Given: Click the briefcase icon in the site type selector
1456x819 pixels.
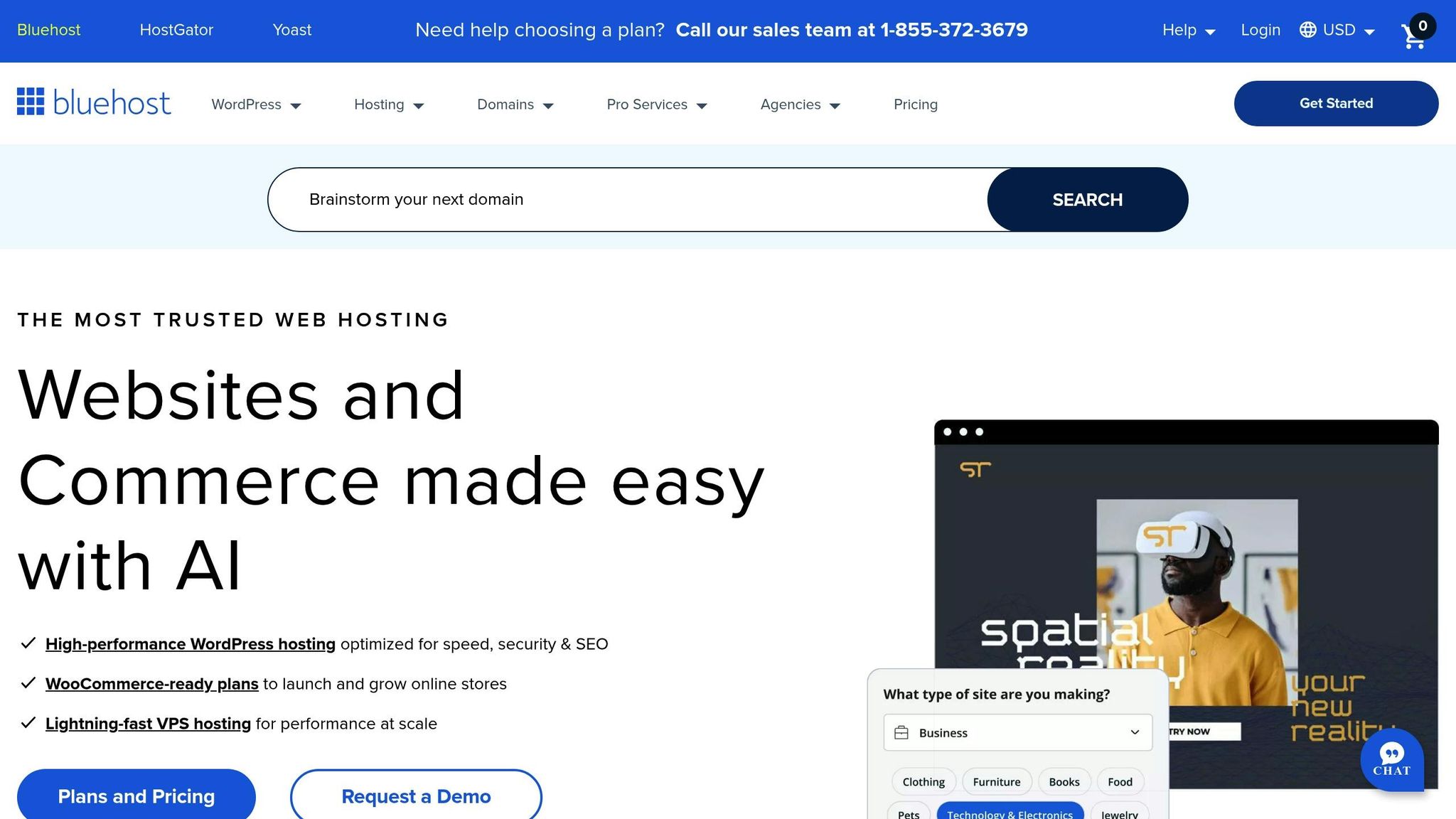Looking at the screenshot, I should [x=903, y=732].
